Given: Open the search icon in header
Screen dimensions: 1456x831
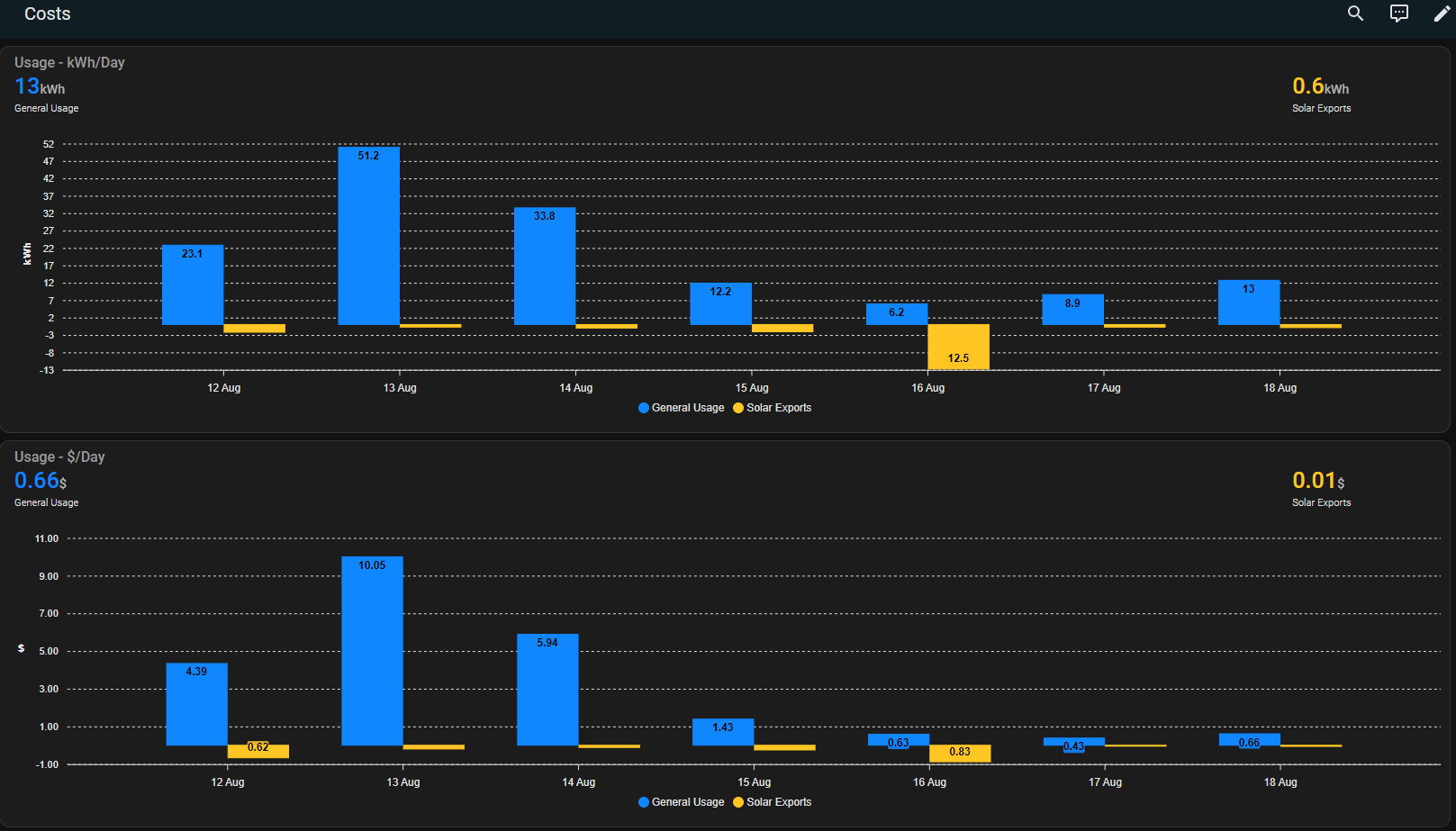Looking at the screenshot, I should (x=1355, y=14).
